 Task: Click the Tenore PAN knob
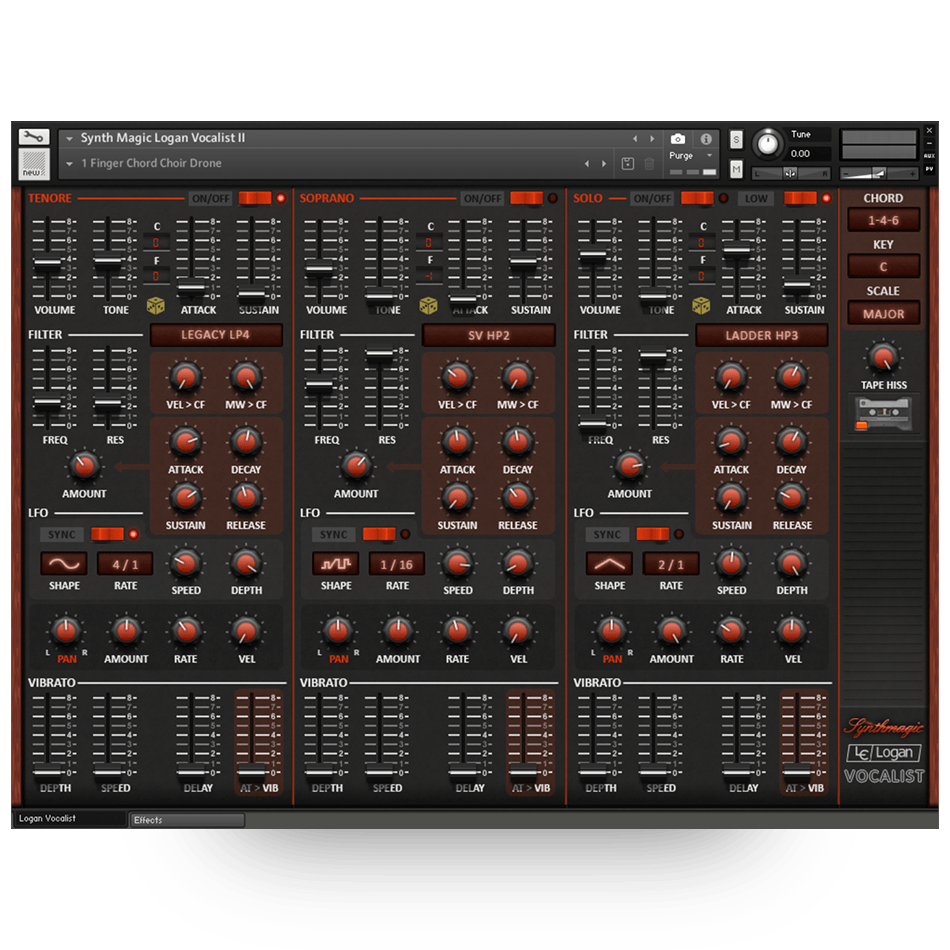66,631
